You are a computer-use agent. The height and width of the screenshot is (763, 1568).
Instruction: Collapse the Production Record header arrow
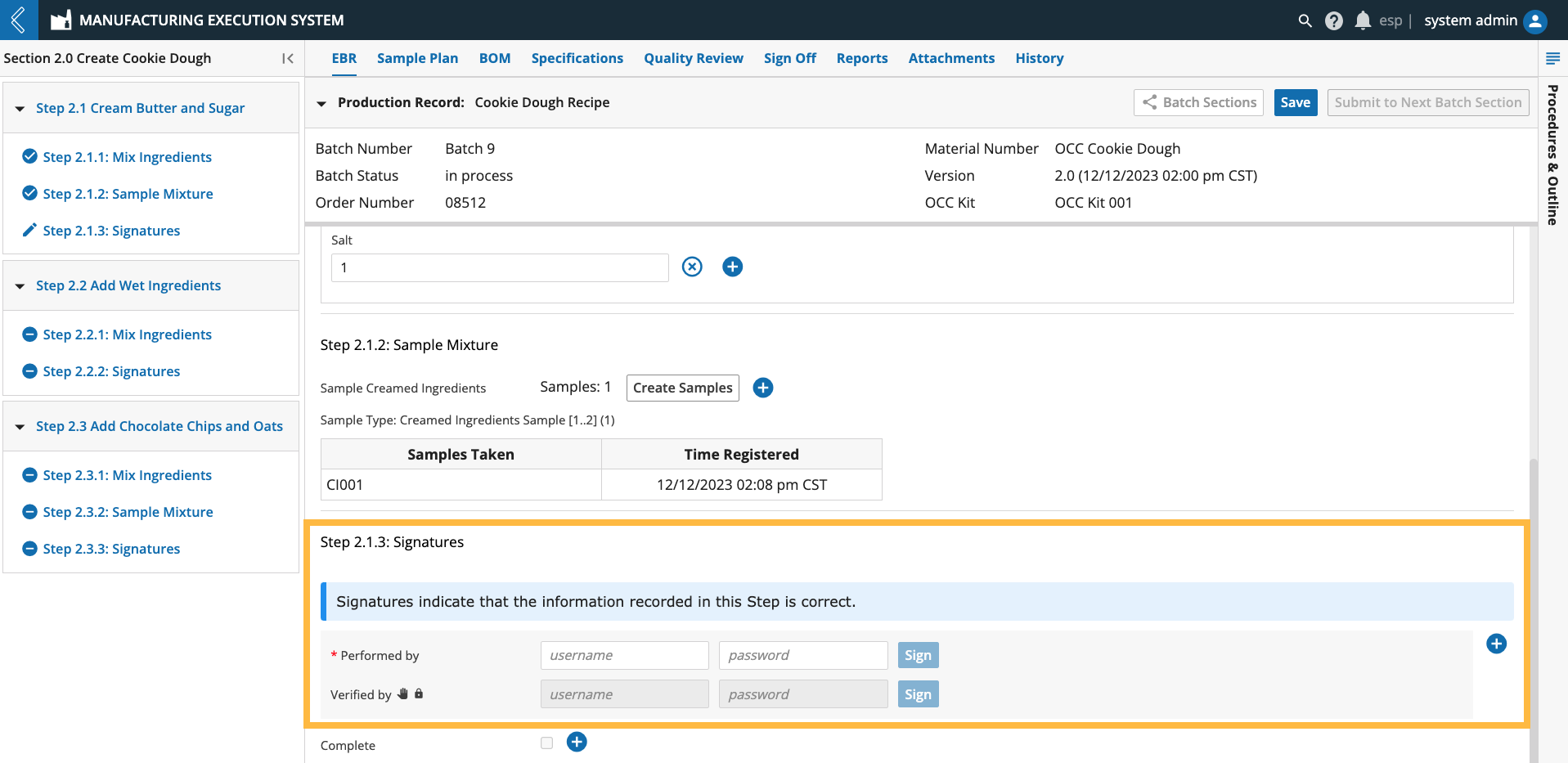(x=321, y=103)
